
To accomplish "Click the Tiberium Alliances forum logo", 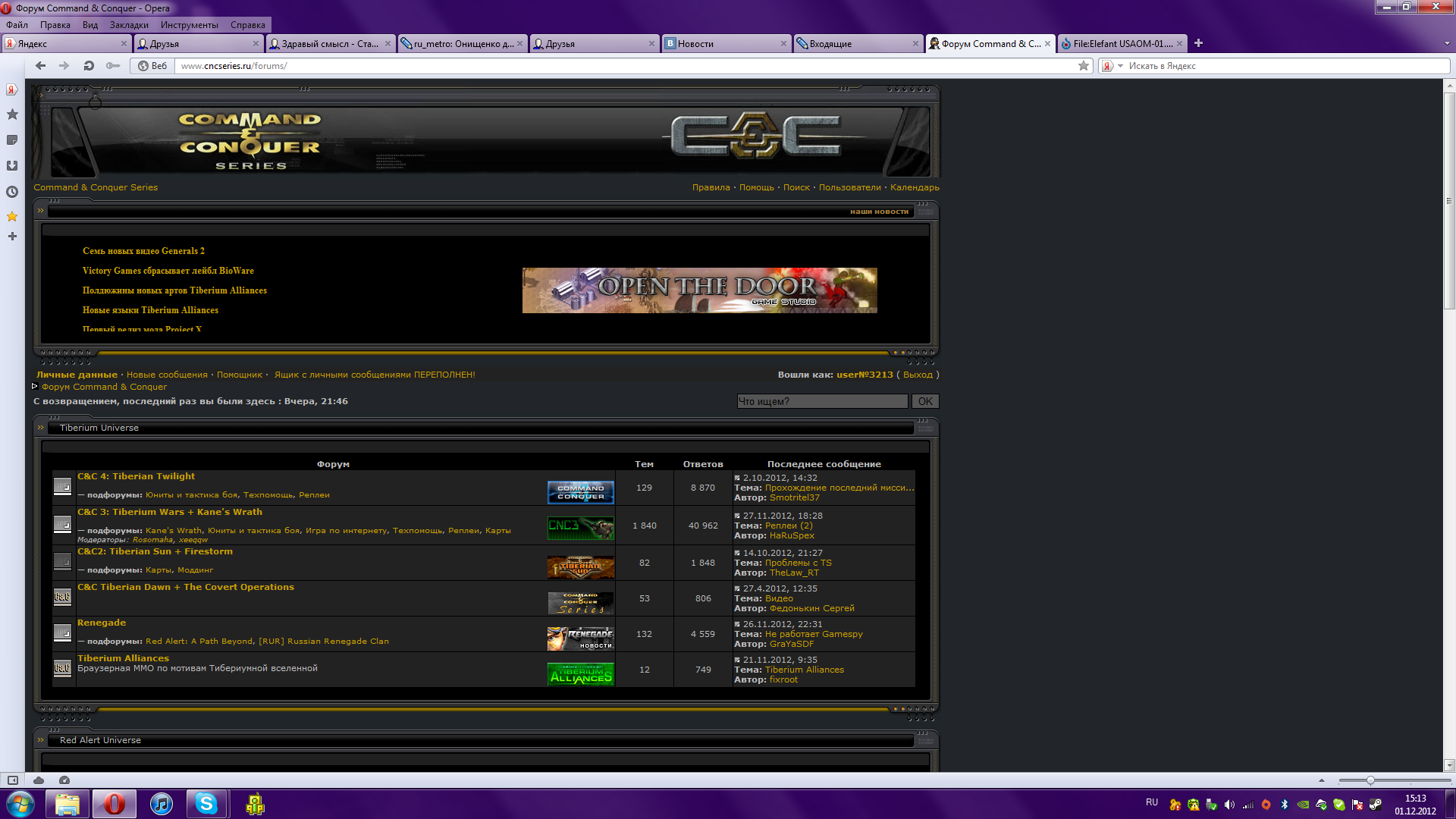I will (x=580, y=673).
